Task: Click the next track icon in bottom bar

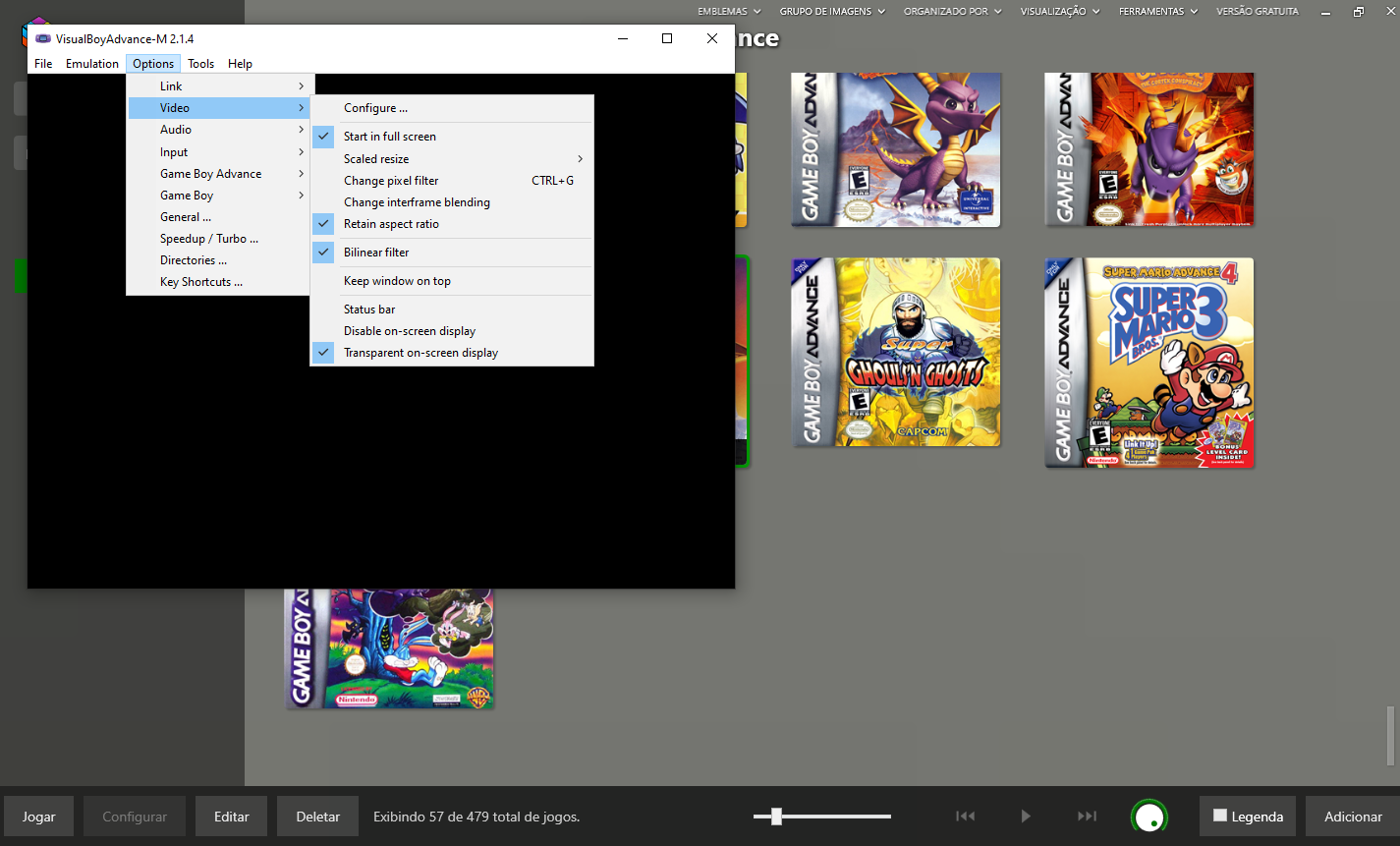Action: [x=1087, y=817]
